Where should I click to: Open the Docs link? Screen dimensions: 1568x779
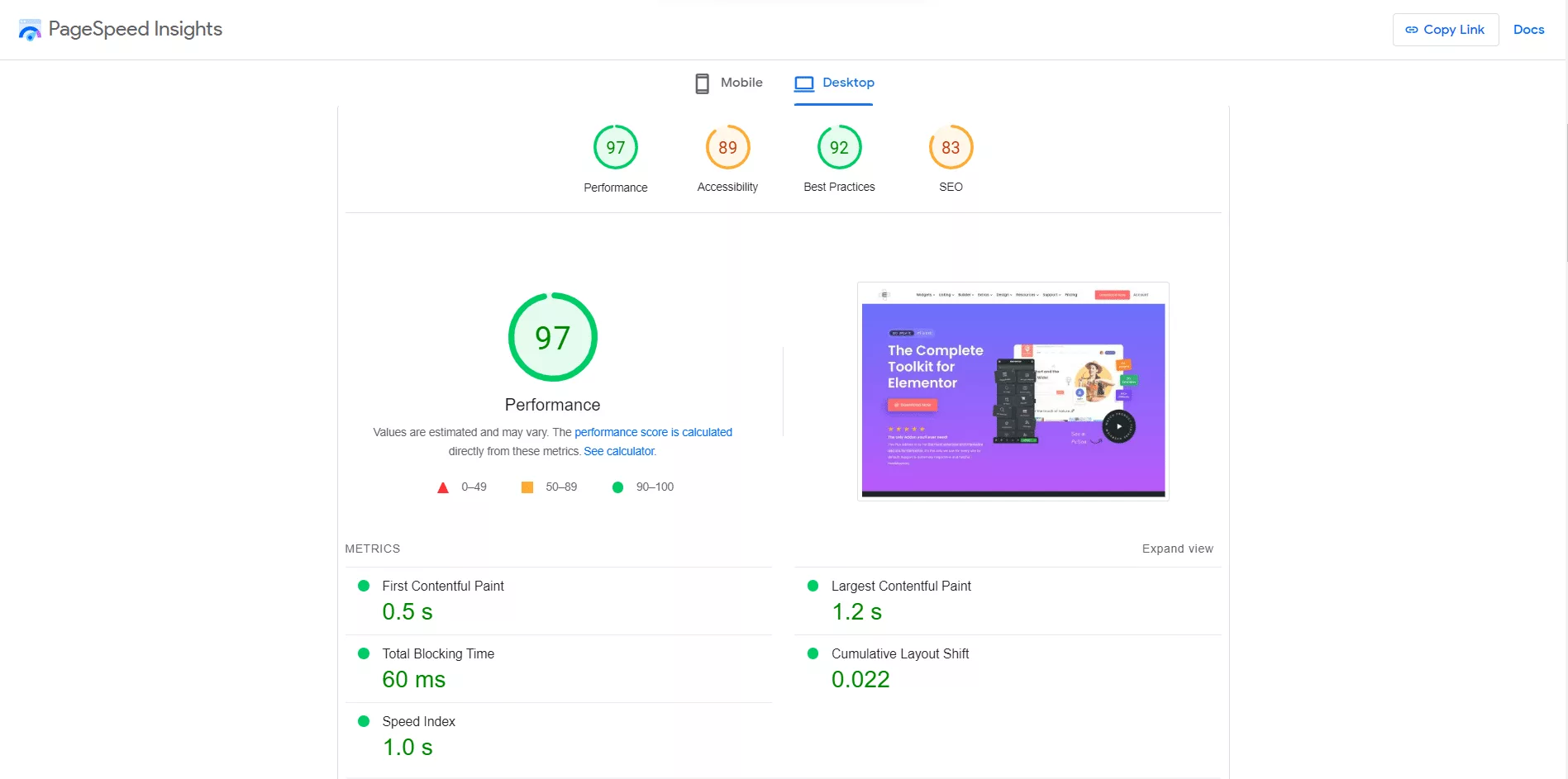(x=1528, y=30)
